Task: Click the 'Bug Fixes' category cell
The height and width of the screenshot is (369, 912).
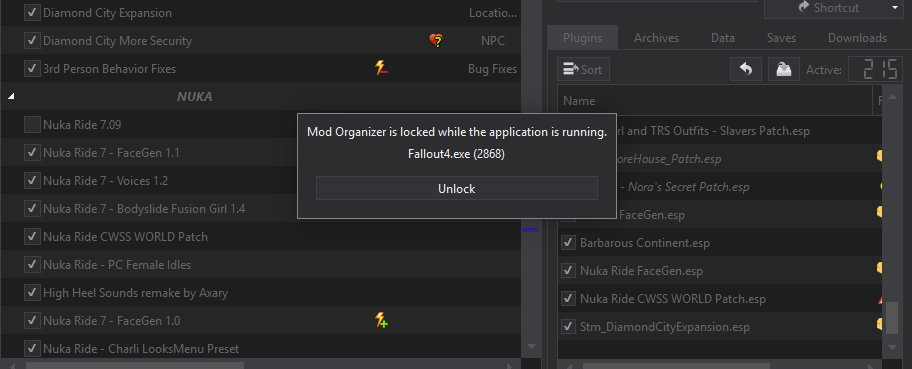Action: coord(492,69)
